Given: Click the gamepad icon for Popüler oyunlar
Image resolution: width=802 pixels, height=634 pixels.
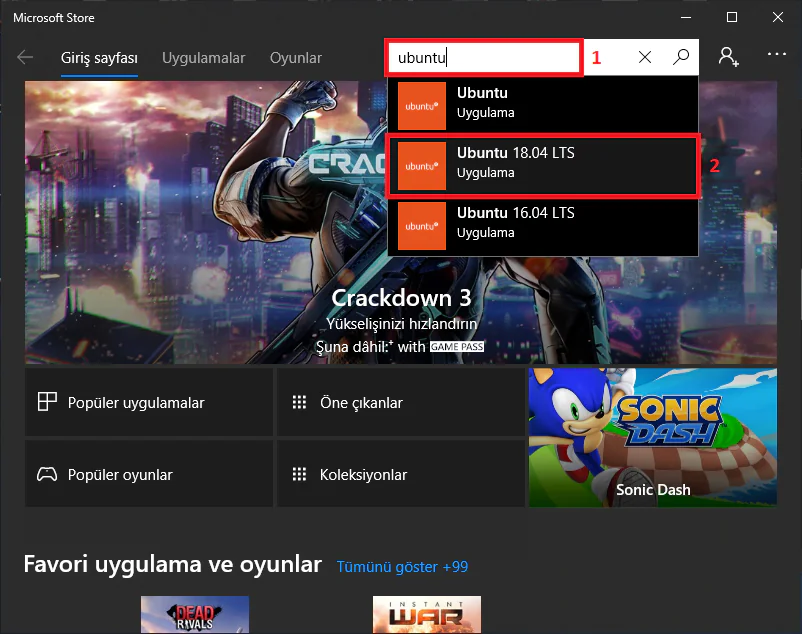Looking at the screenshot, I should pos(47,474).
